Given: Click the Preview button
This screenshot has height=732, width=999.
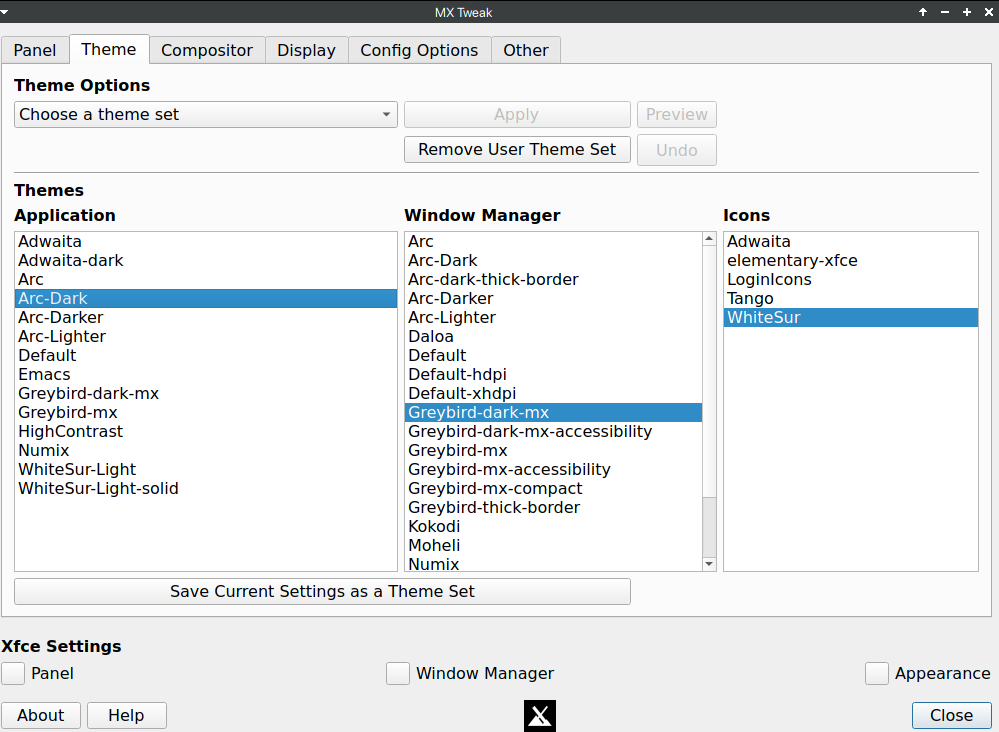Looking at the screenshot, I should [677, 115].
